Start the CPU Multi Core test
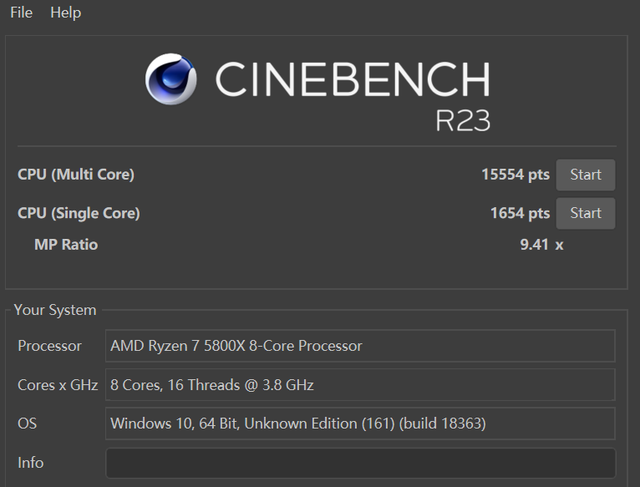The image size is (640, 487). click(x=585, y=174)
